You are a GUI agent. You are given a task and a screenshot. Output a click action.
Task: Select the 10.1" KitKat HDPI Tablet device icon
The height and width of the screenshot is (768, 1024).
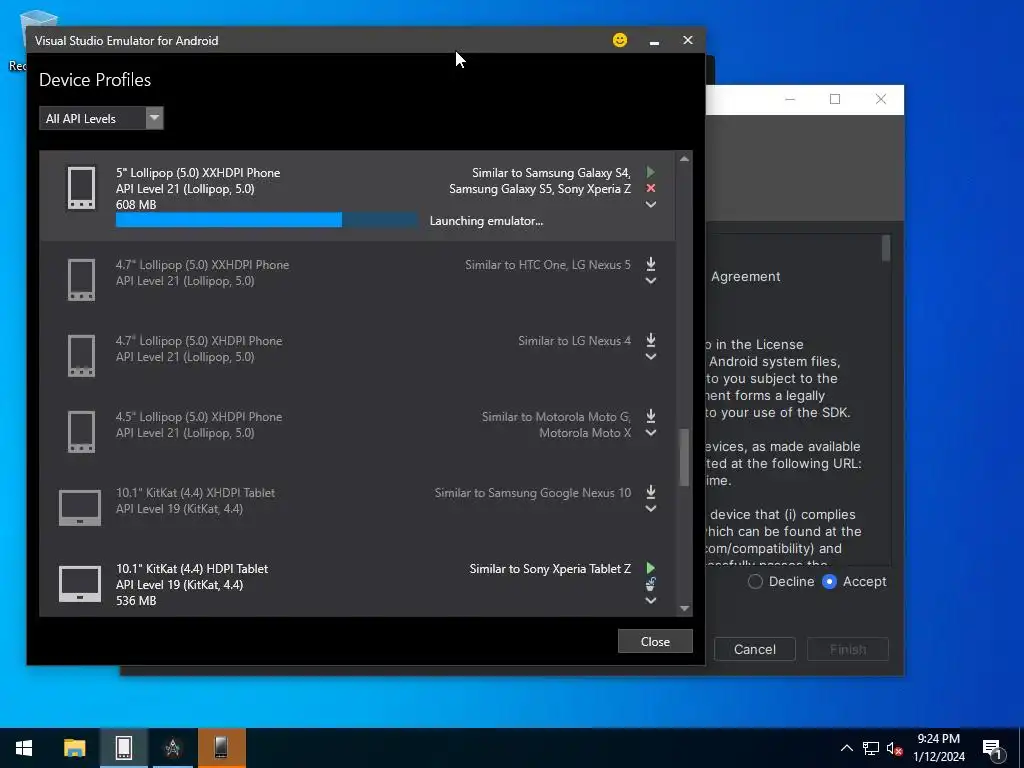80,583
